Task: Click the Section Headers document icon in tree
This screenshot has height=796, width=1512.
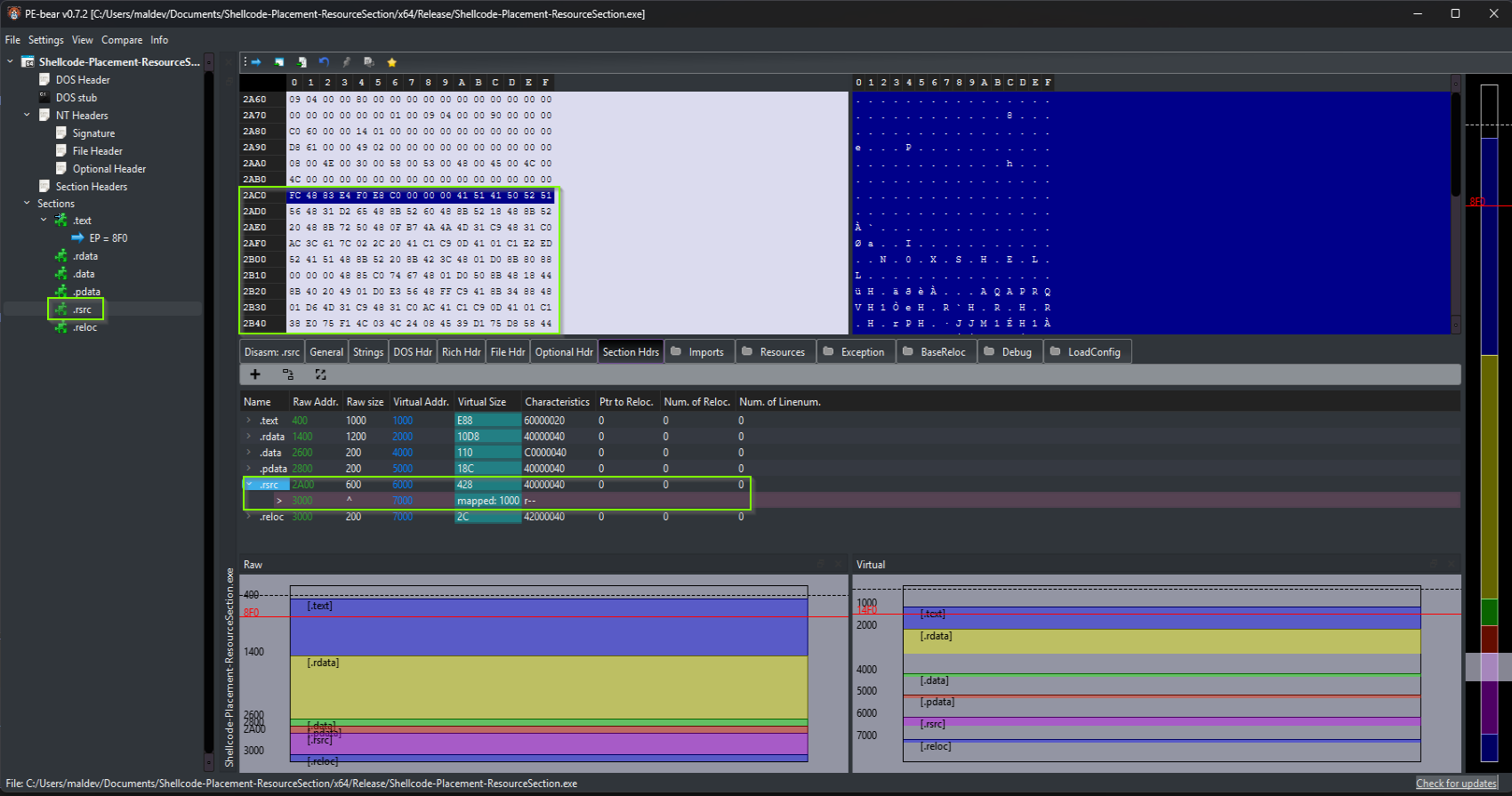Action: point(44,186)
